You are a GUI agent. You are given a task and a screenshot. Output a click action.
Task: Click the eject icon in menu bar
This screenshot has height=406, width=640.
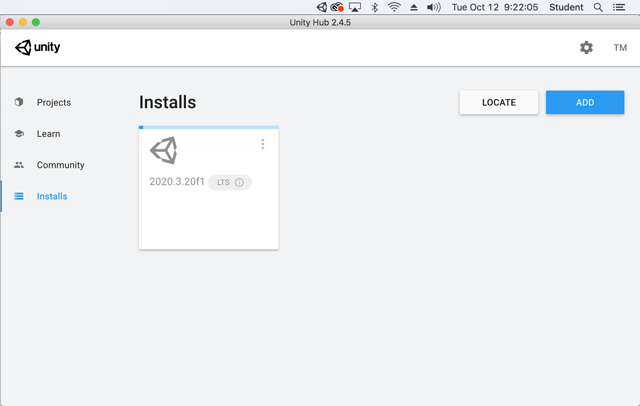pos(414,7)
